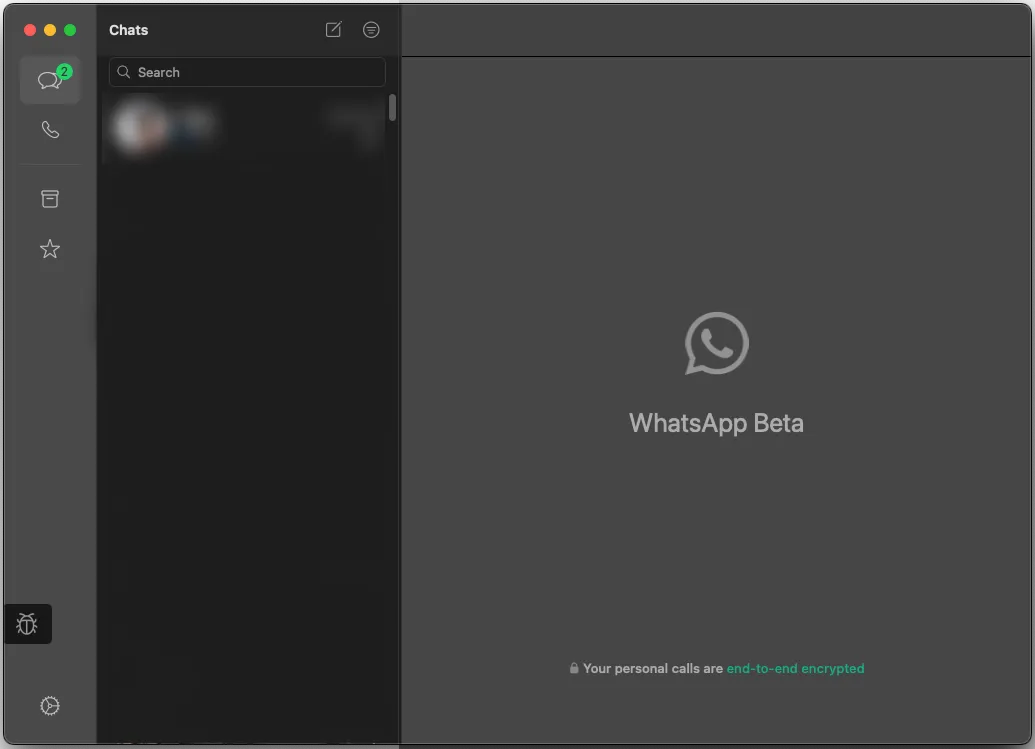Start a new chat with compose icon

pyautogui.click(x=333, y=30)
